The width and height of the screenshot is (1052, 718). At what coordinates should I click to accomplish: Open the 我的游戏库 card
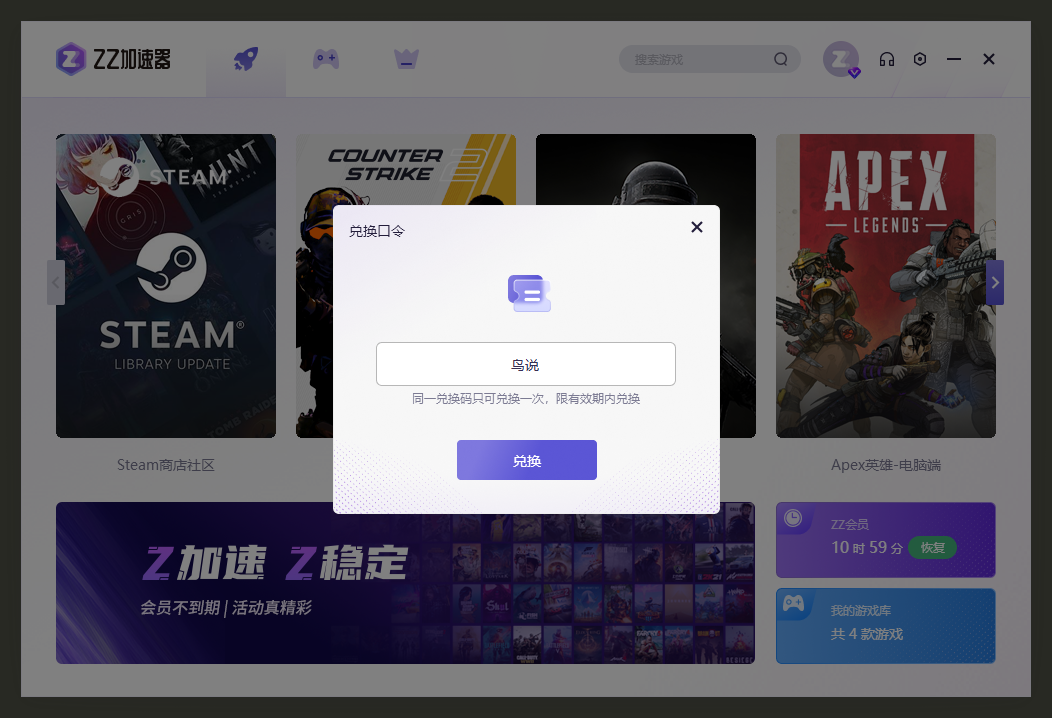tap(886, 626)
